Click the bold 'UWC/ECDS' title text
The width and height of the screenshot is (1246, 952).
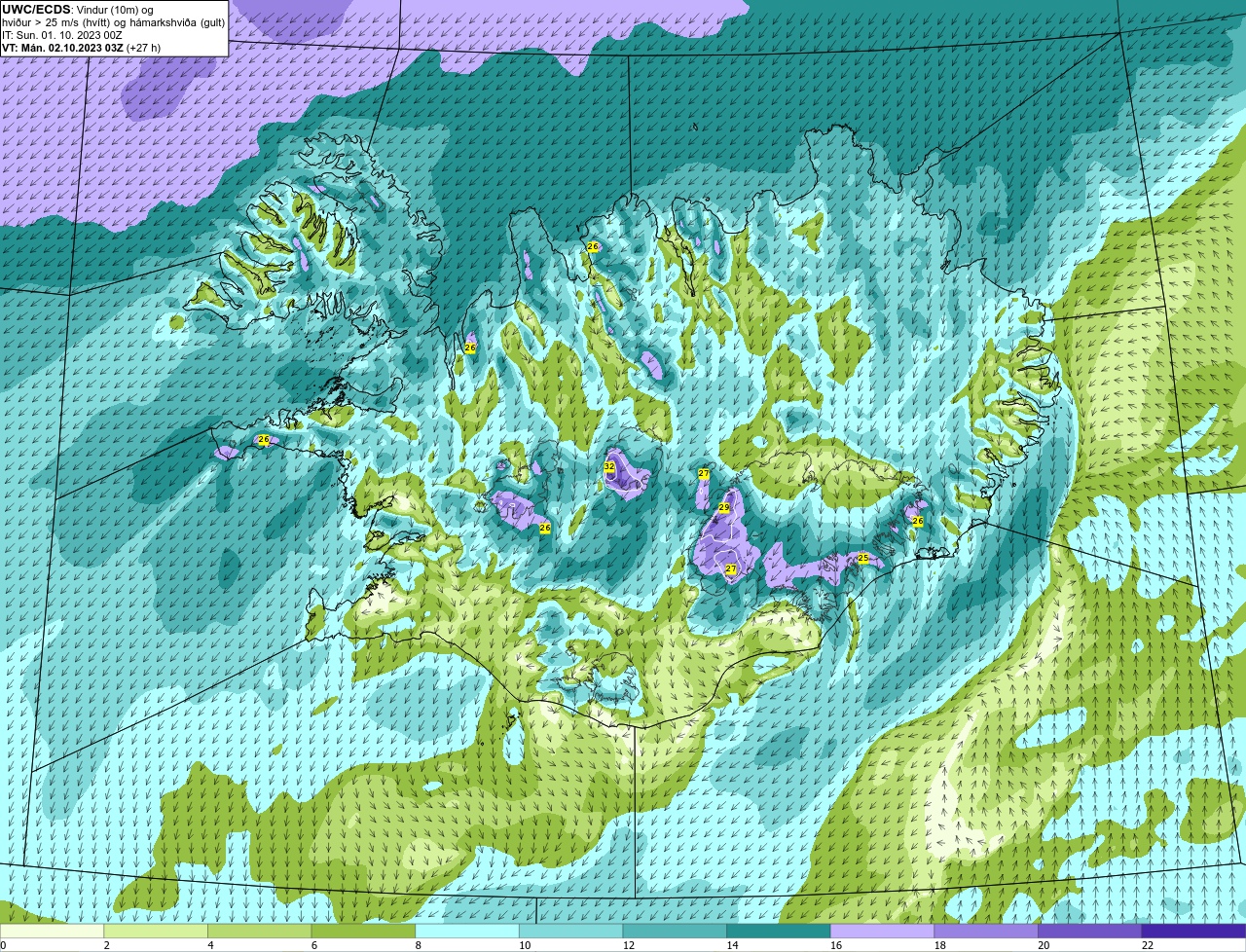tap(36, 10)
